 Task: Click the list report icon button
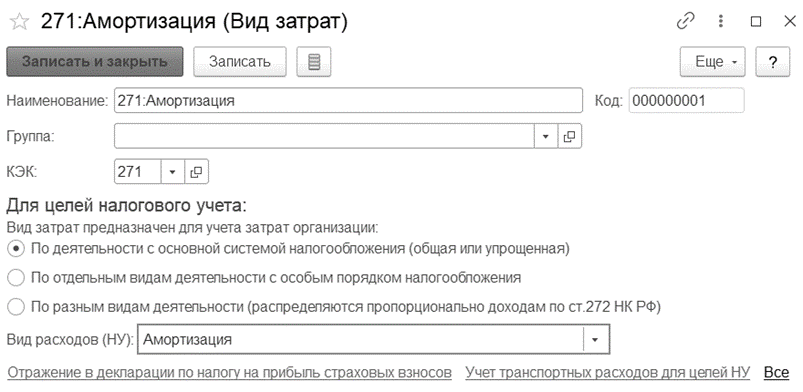coord(314,61)
